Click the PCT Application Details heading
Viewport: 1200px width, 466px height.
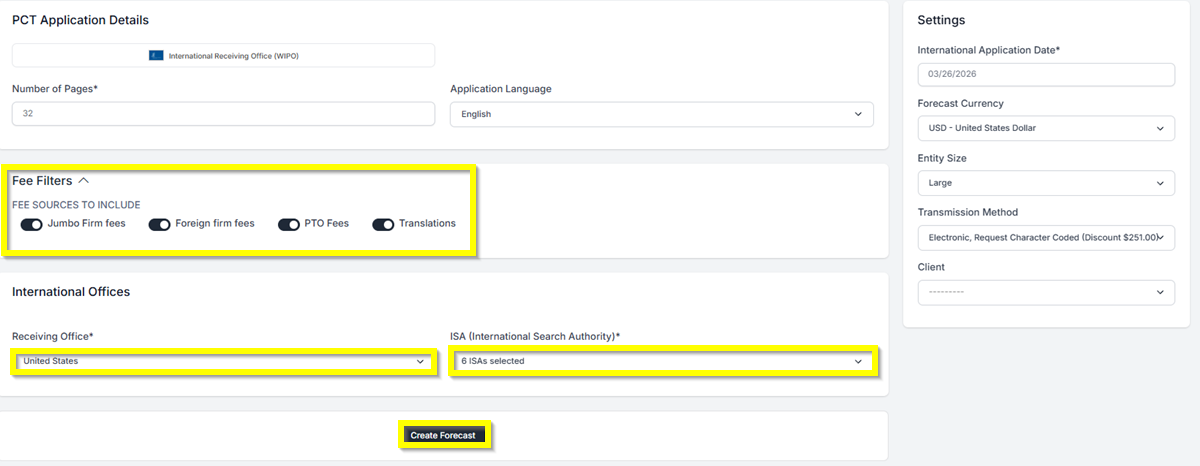coord(80,20)
